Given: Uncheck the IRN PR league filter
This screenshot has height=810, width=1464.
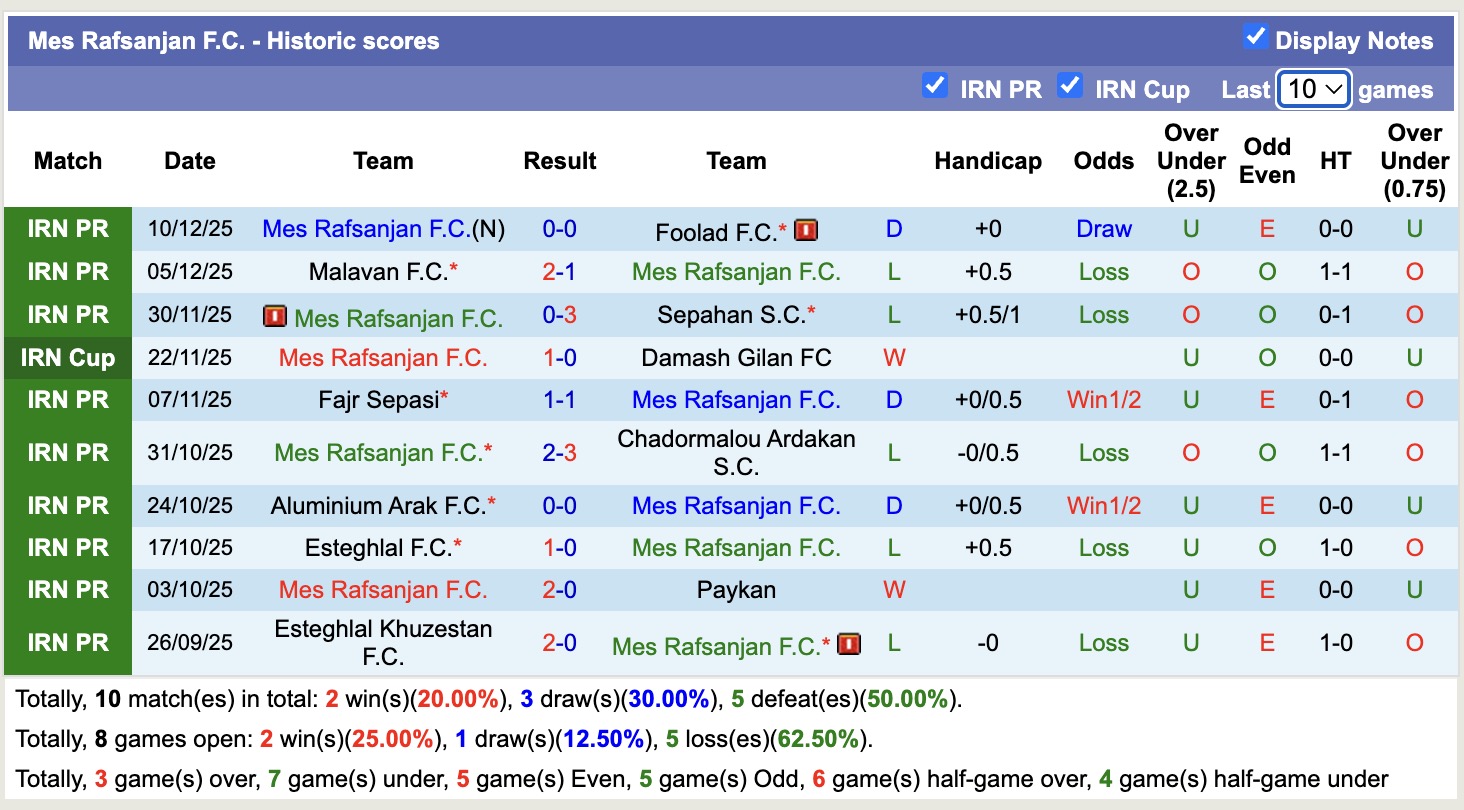Looking at the screenshot, I should (934, 86).
